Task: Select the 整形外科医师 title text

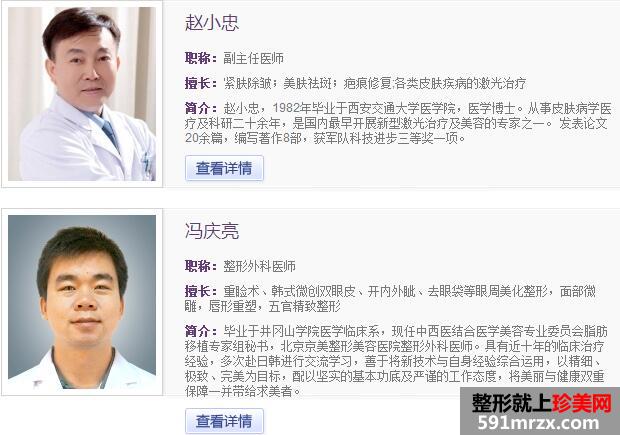Action: point(259,266)
